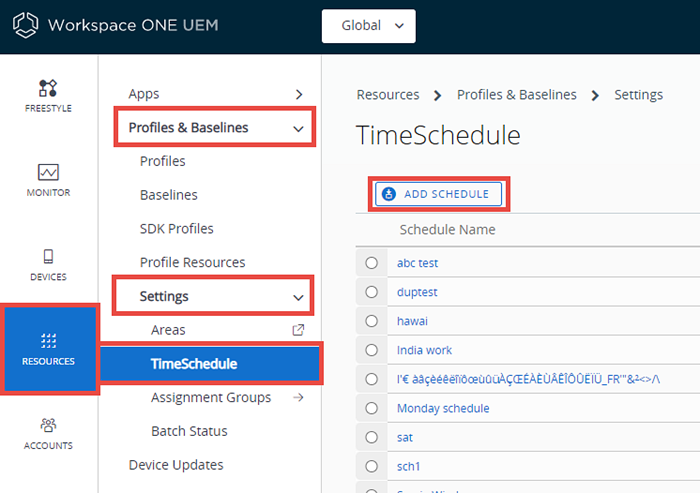This screenshot has height=493, width=700.
Task: Open Baselines in the side menu
Action: tap(169, 195)
